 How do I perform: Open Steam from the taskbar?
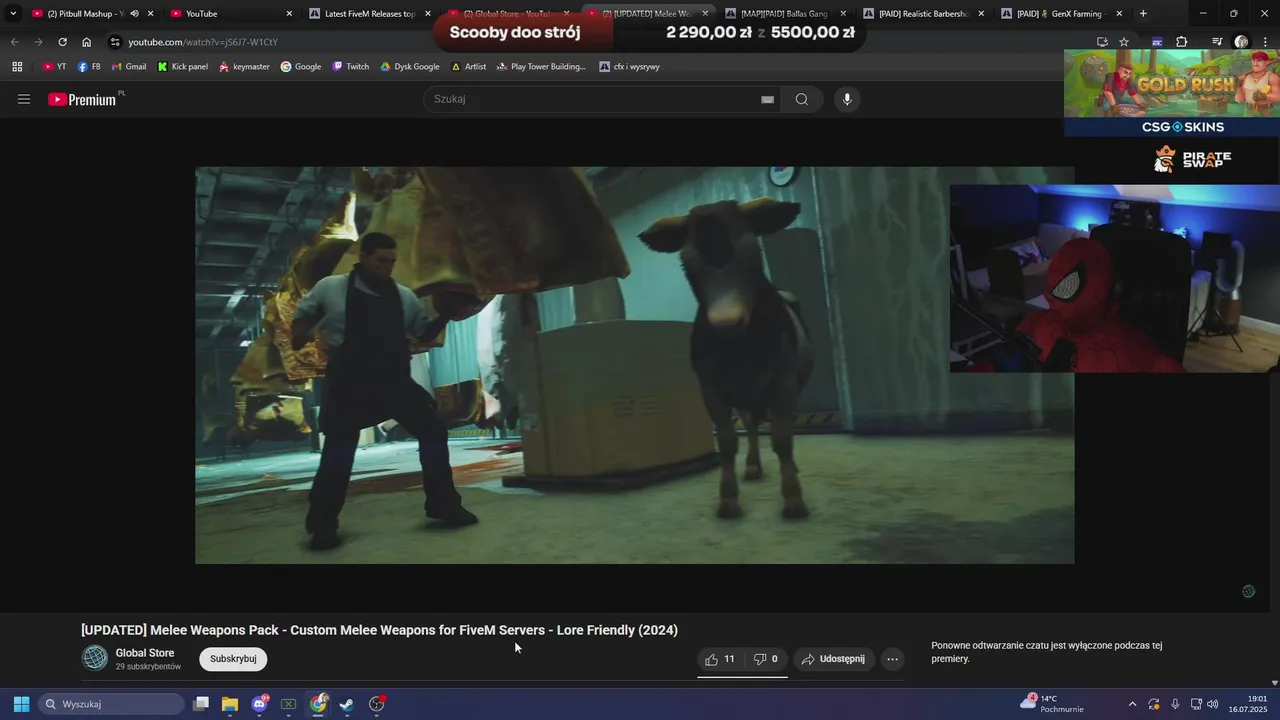[x=346, y=704]
